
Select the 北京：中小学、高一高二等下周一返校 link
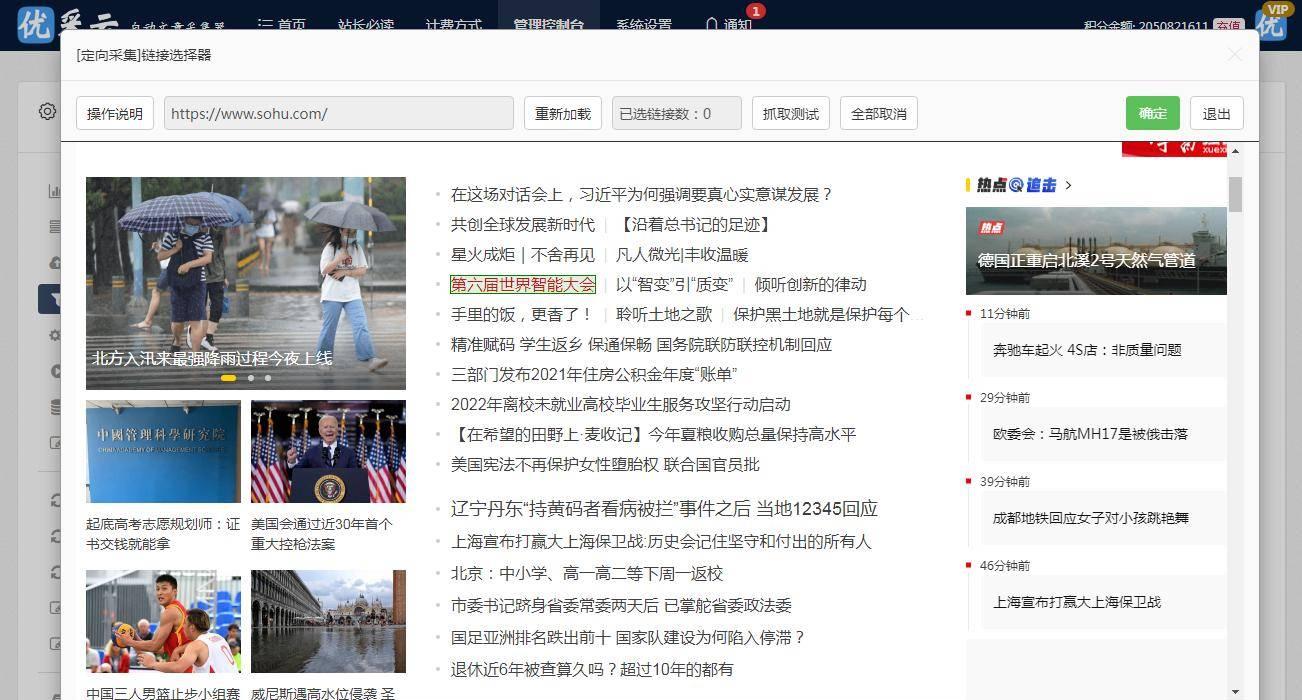(587, 573)
